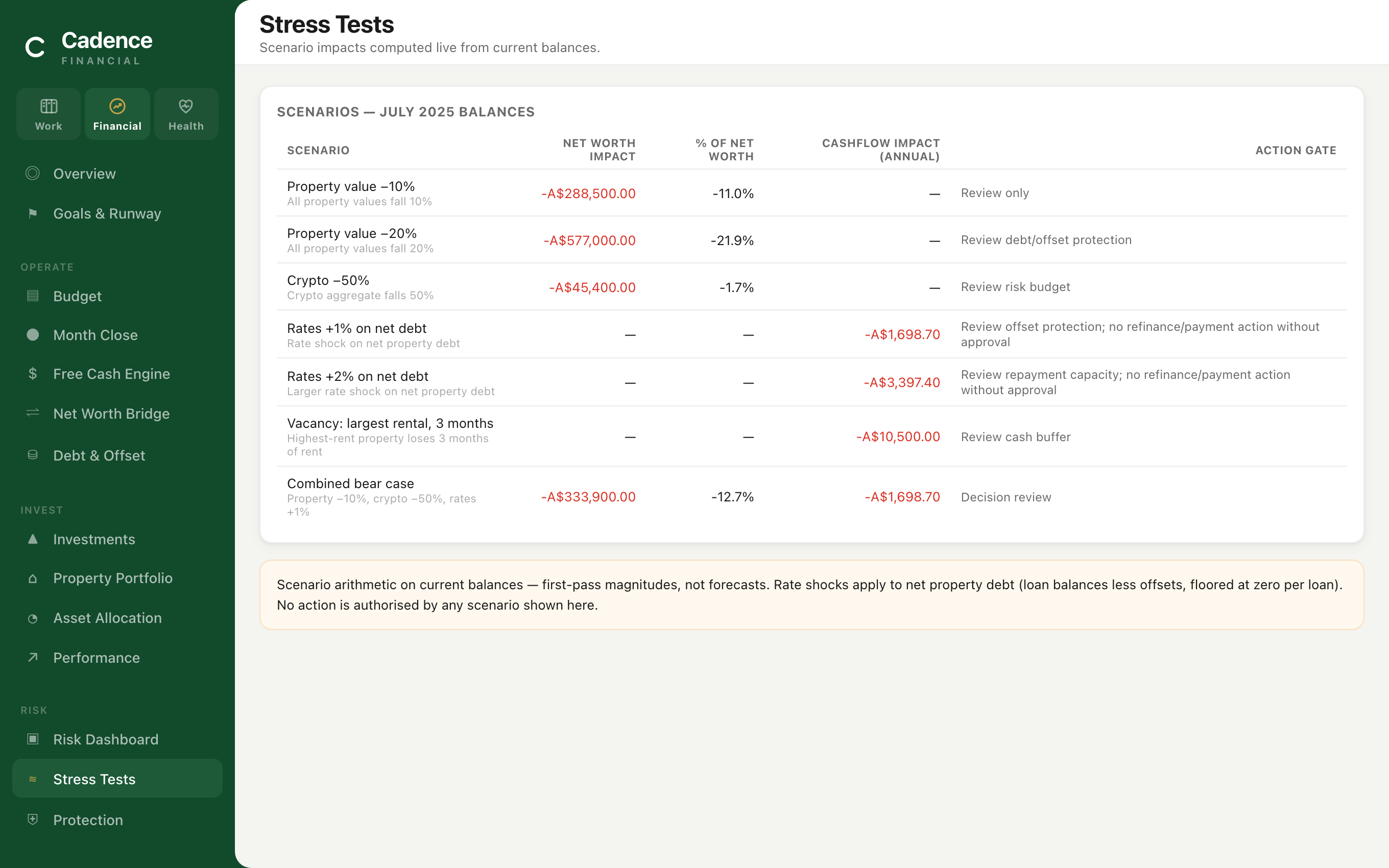Select the 'Combined bear case' row

(811, 497)
